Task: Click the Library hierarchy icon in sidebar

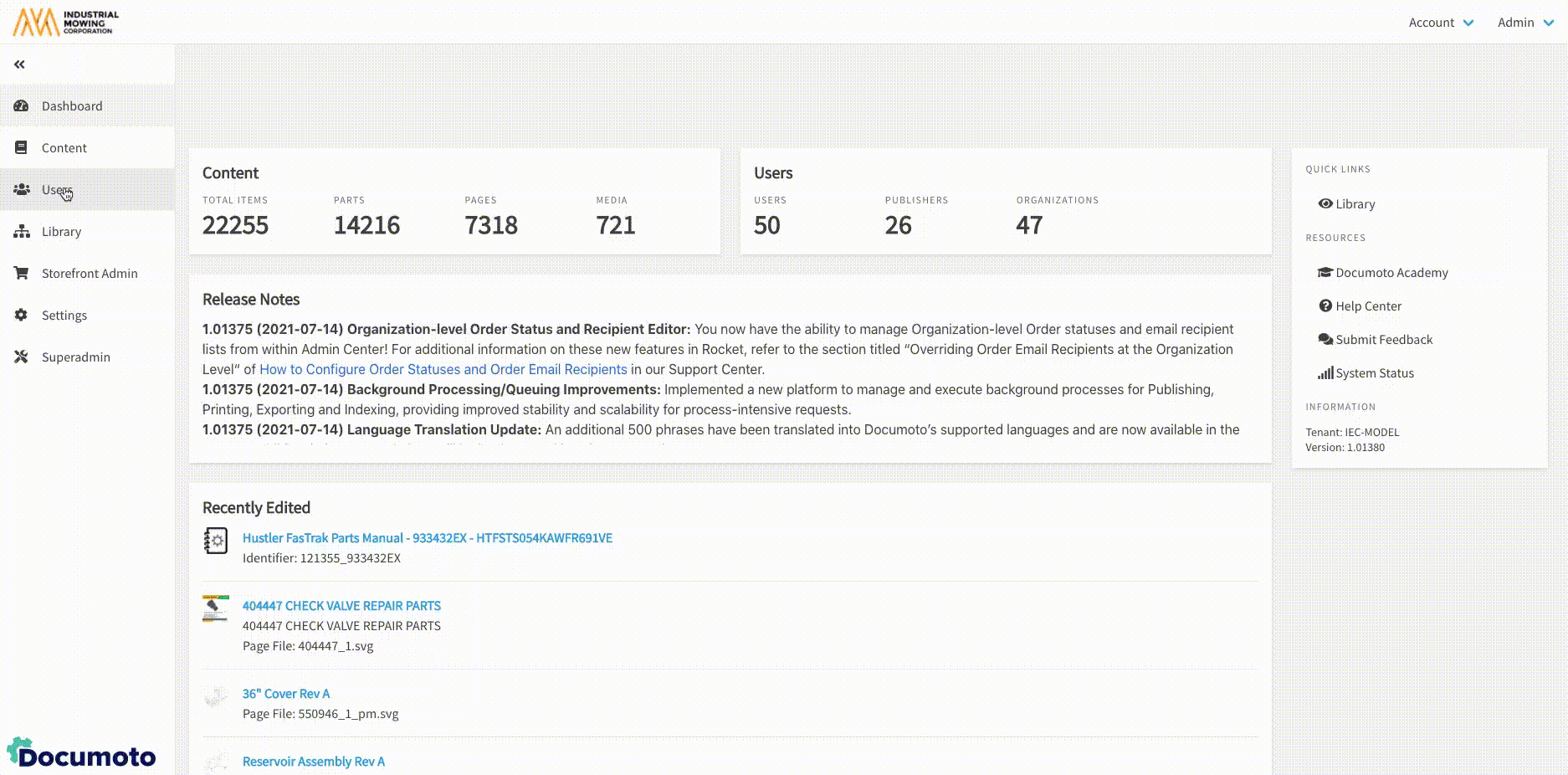Action: tap(22, 232)
